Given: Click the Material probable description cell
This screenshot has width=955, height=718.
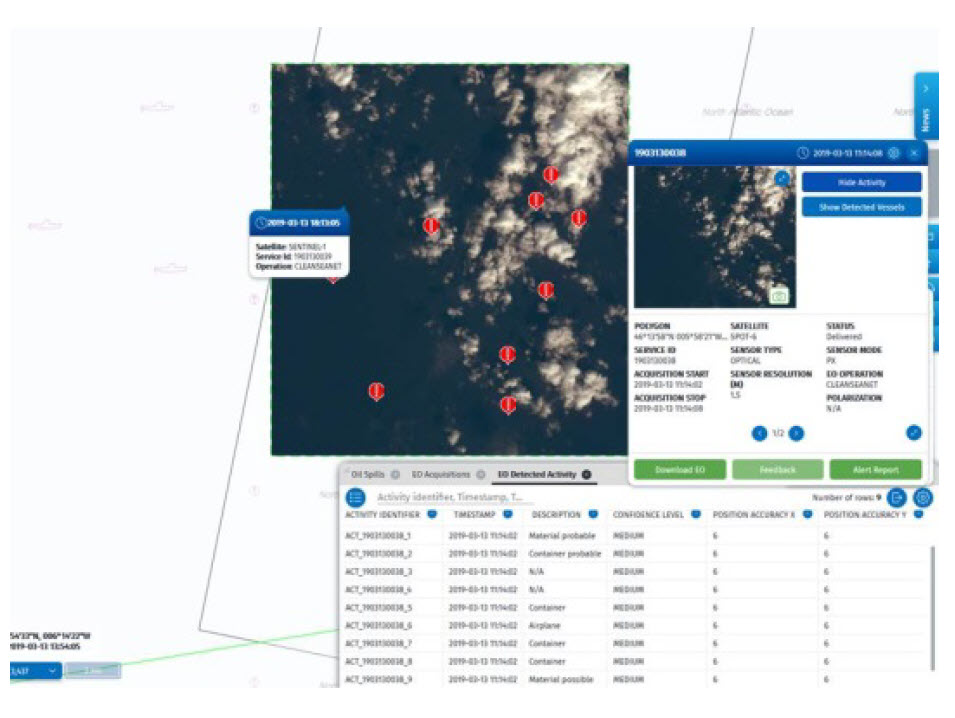Looking at the screenshot, I should point(562,536).
